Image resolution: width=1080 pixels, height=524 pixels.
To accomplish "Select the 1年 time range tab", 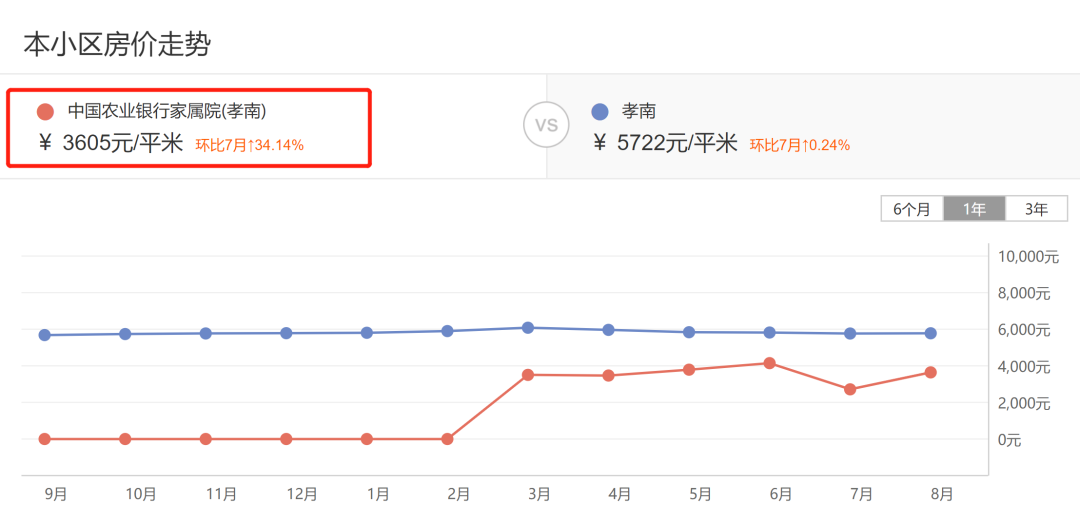I will coord(974,209).
